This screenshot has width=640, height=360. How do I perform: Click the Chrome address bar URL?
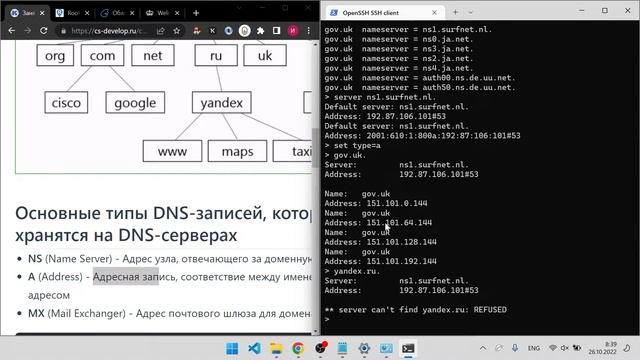click(108, 31)
